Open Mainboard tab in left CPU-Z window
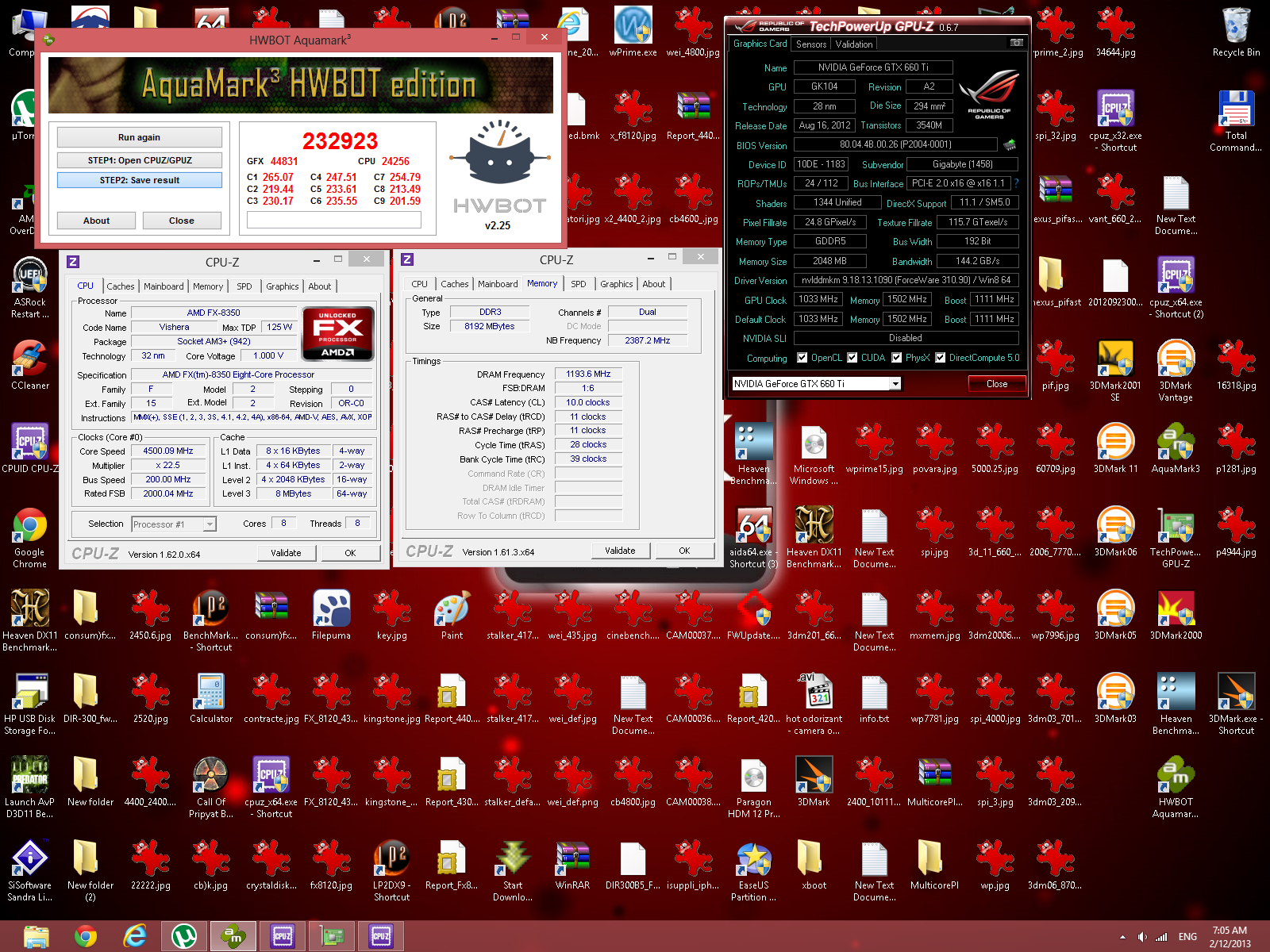 [164, 286]
